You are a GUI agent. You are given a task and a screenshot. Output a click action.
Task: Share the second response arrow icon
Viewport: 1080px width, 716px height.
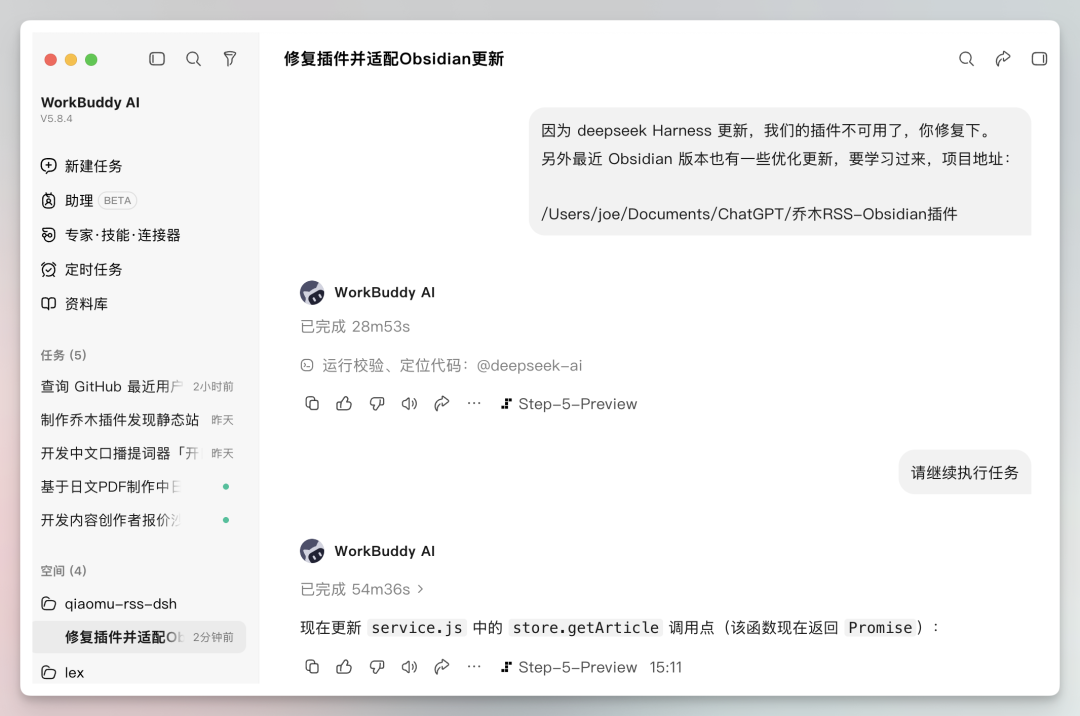[442, 666]
